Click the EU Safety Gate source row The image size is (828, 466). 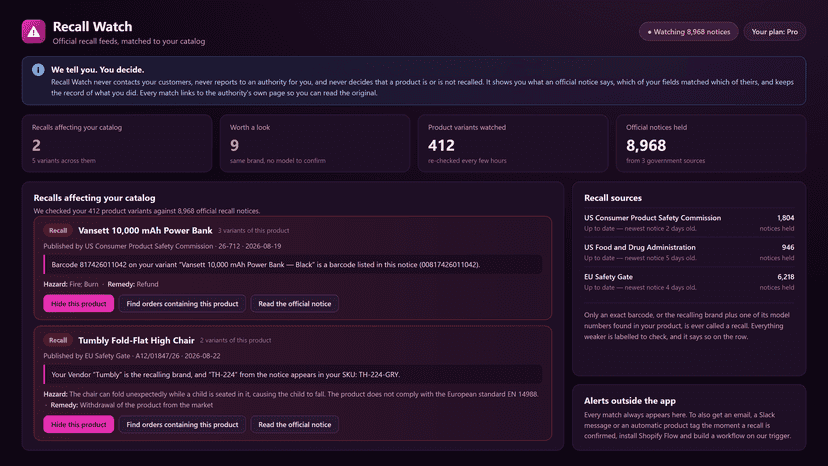[x=689, y=282]
